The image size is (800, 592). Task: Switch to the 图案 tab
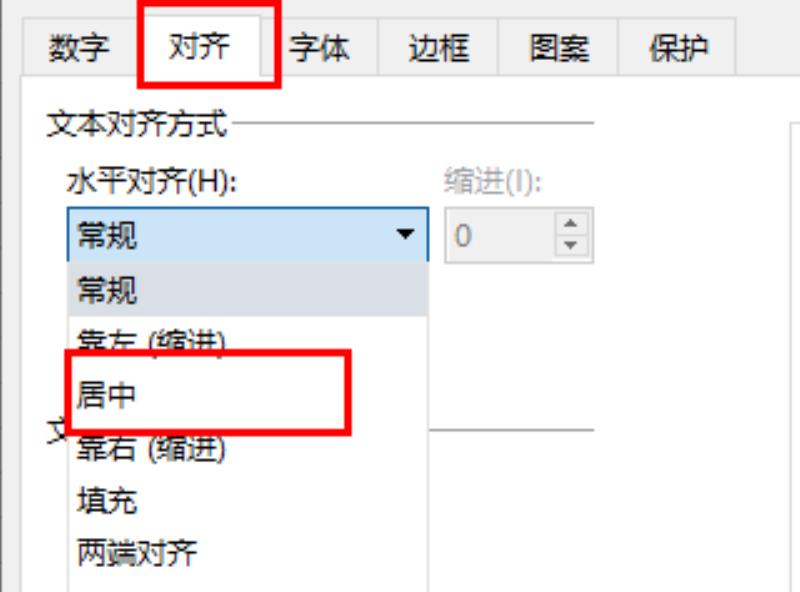coord(559,48)
